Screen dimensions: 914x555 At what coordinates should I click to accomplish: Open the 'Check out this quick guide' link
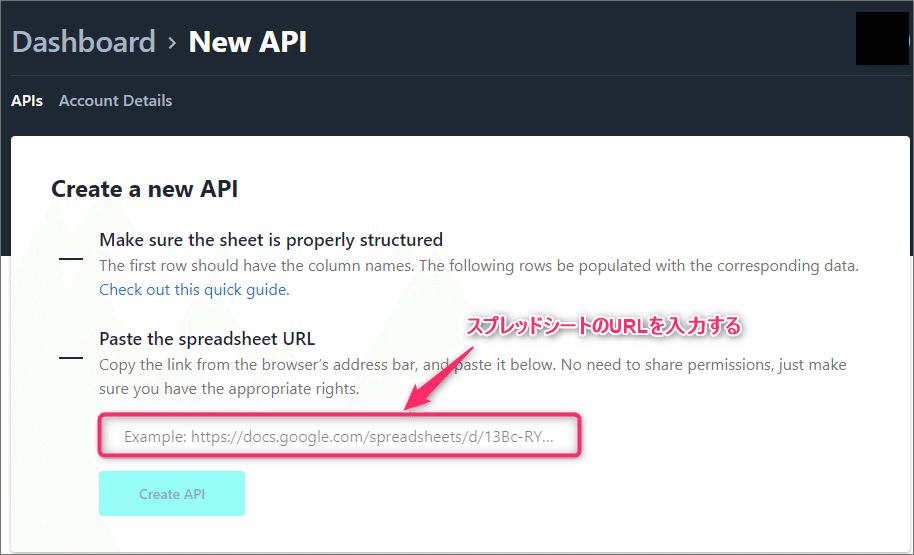click(x=194, y=290)
